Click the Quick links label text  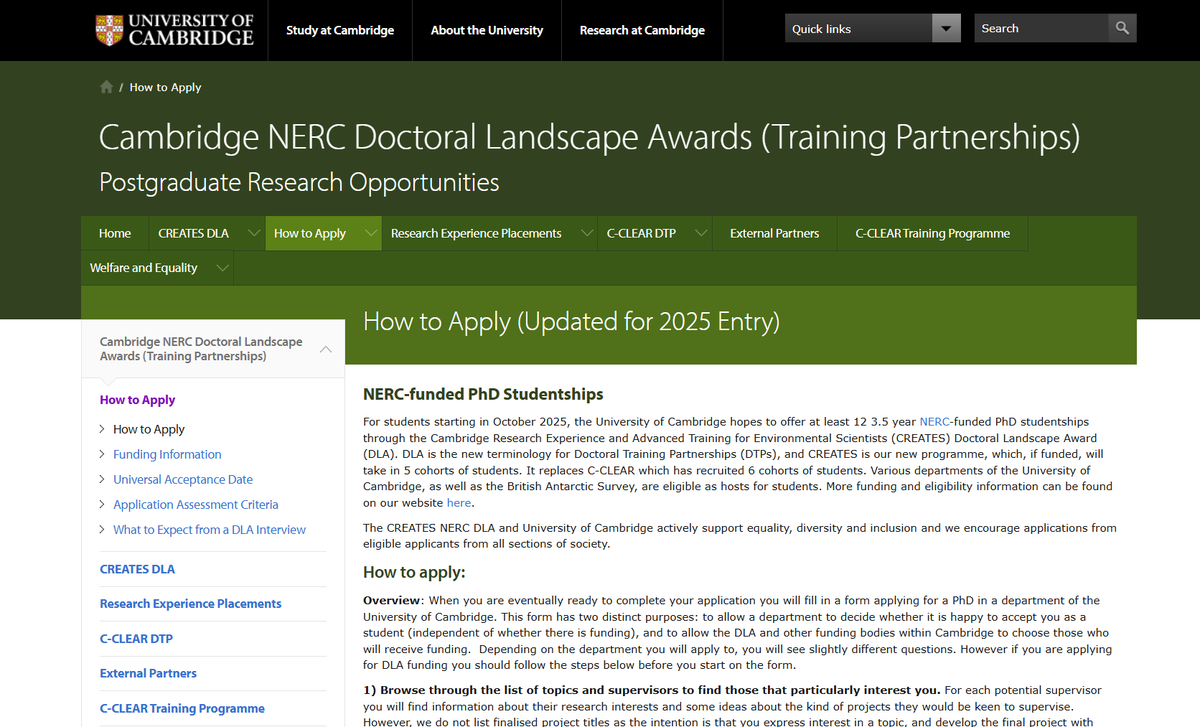click(x=821, y=29)
